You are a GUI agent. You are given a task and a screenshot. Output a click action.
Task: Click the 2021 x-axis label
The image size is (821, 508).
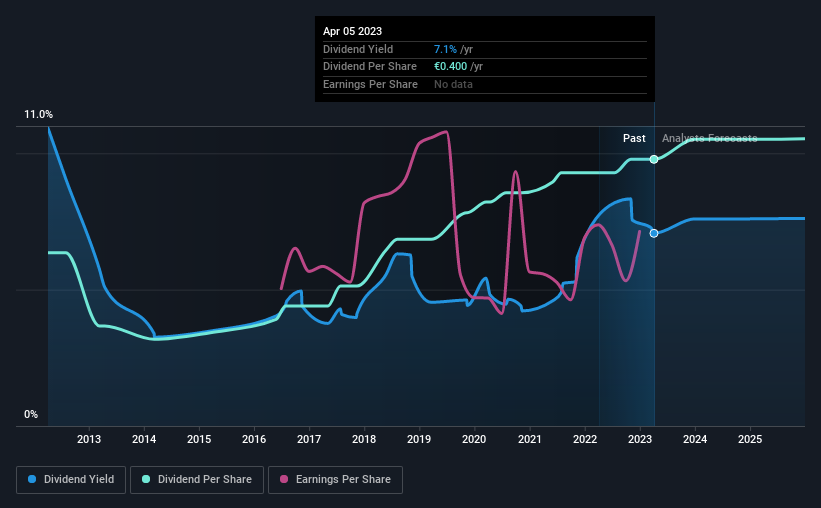point(529,439)
